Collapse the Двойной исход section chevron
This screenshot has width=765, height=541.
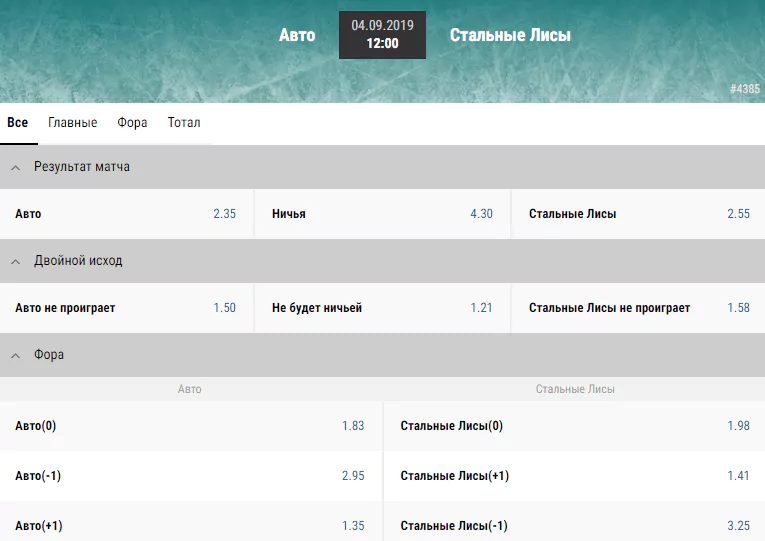tap(16, 261)
